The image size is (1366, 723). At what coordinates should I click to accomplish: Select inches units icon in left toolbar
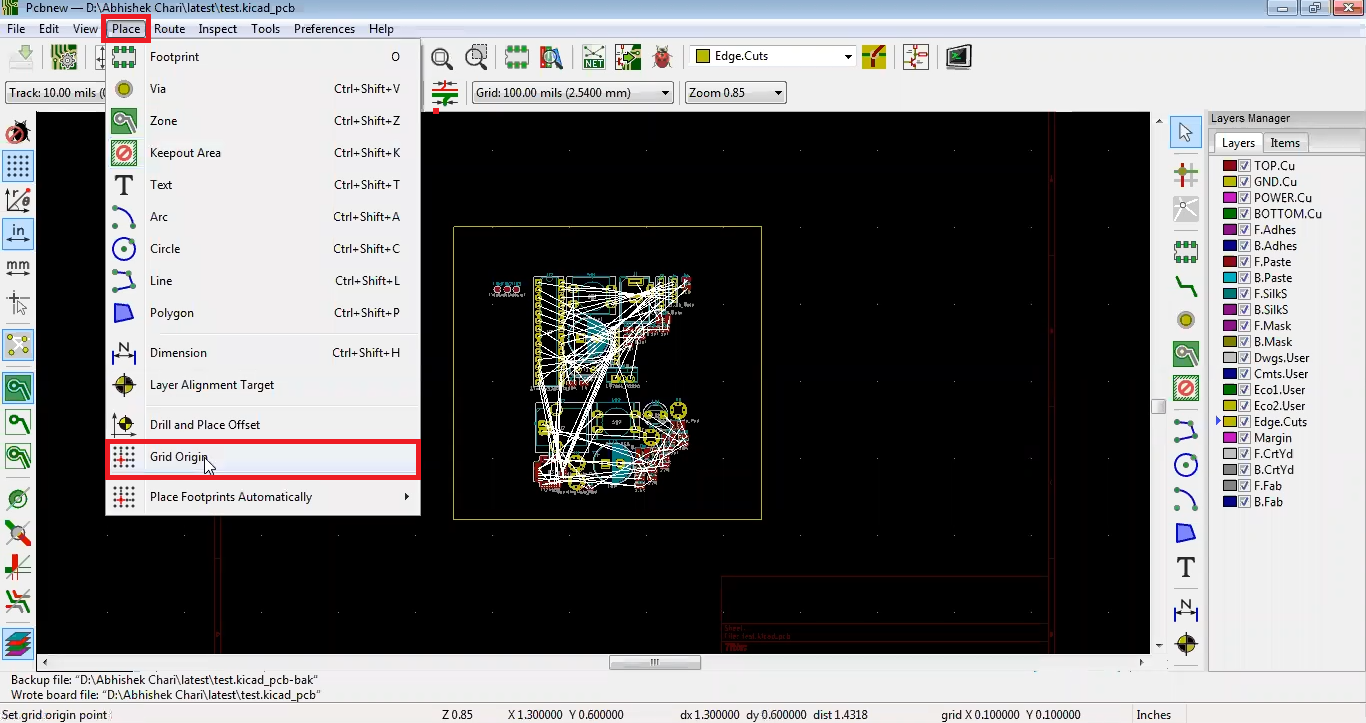click(18, 233)
